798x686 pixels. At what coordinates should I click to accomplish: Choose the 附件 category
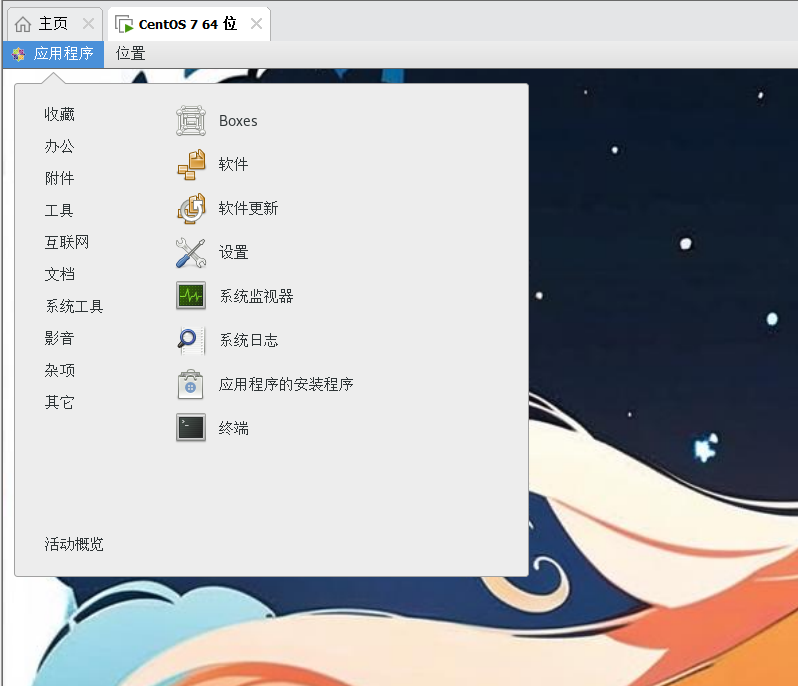60,179
